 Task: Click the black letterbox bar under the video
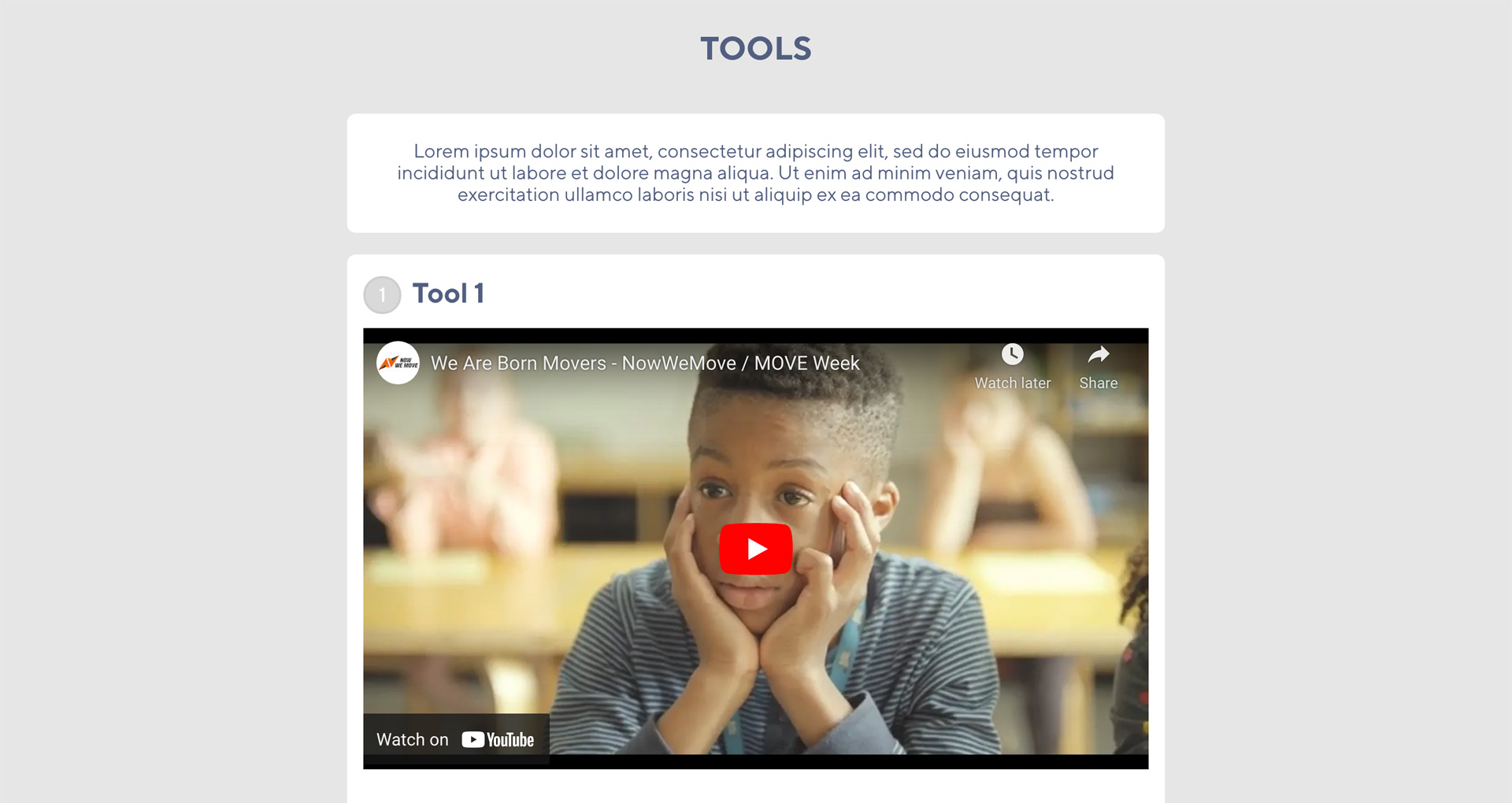click(755, 762)
